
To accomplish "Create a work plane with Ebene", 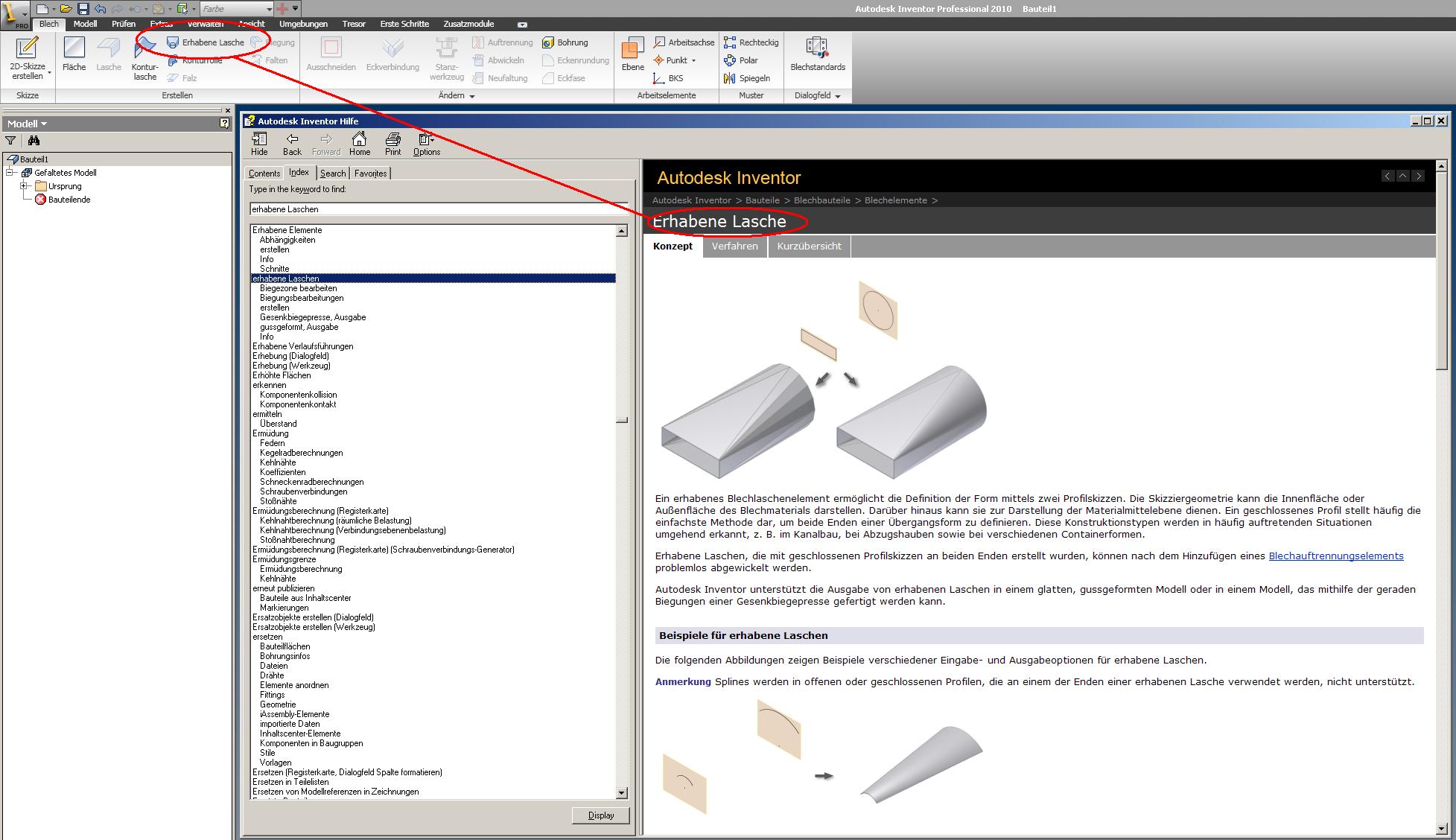I will coord(632,49).
